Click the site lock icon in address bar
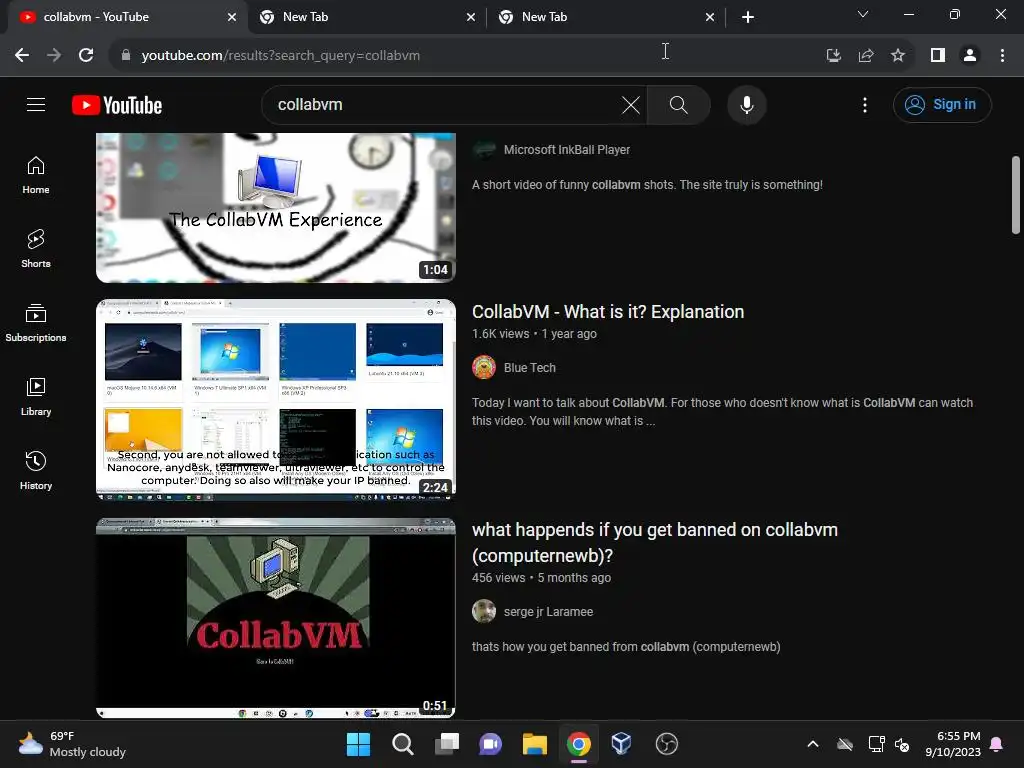 coord(125,55)
